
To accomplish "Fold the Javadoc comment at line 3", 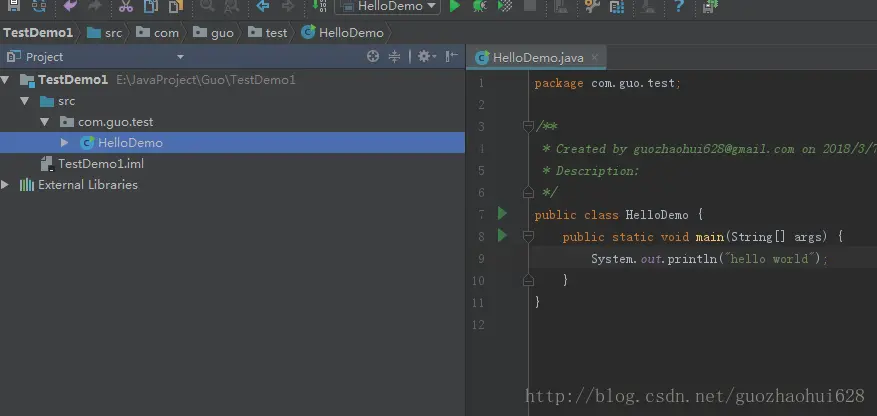I will click(528, 127).
